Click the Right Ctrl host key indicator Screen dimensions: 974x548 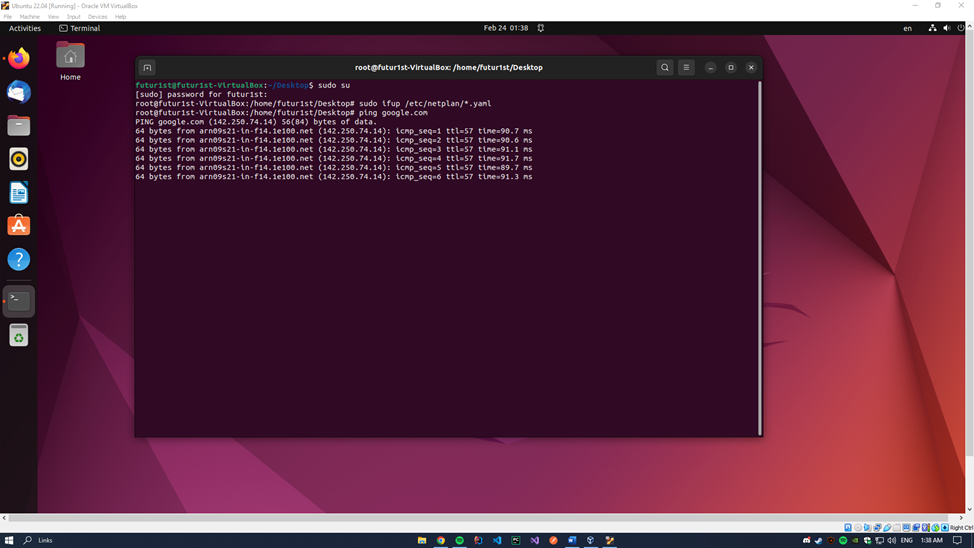click(x=961, y=527)
